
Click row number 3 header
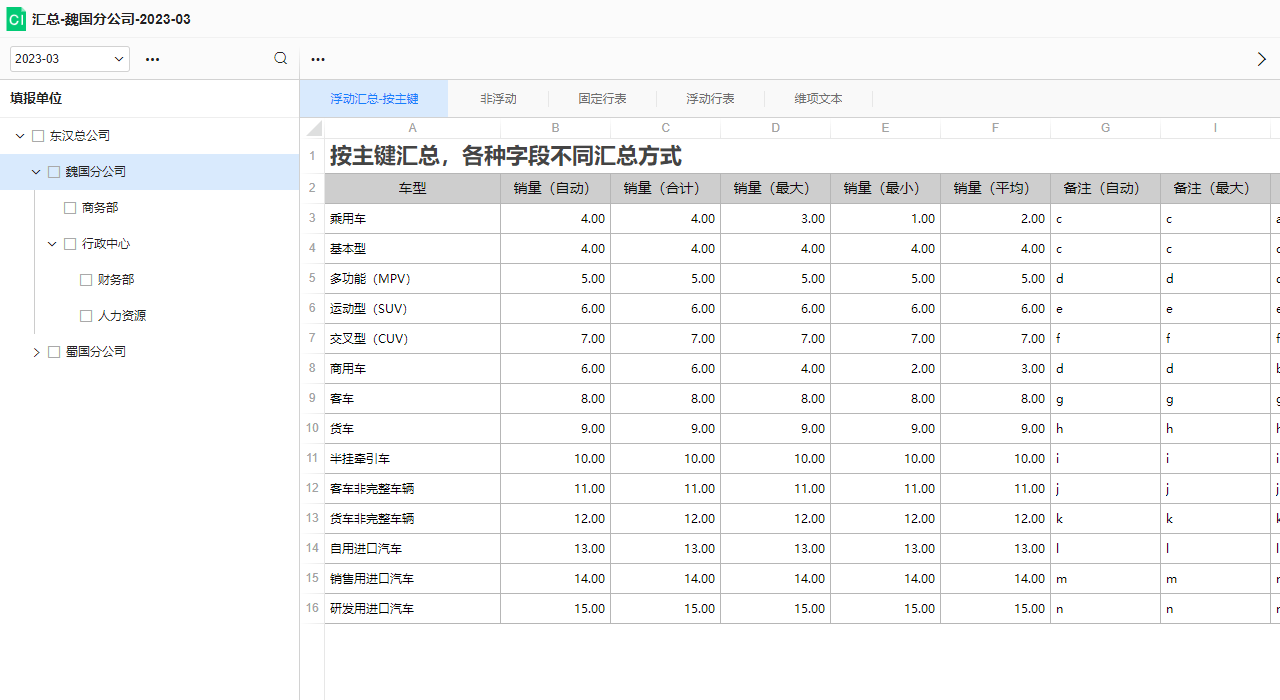pos(311,218)
